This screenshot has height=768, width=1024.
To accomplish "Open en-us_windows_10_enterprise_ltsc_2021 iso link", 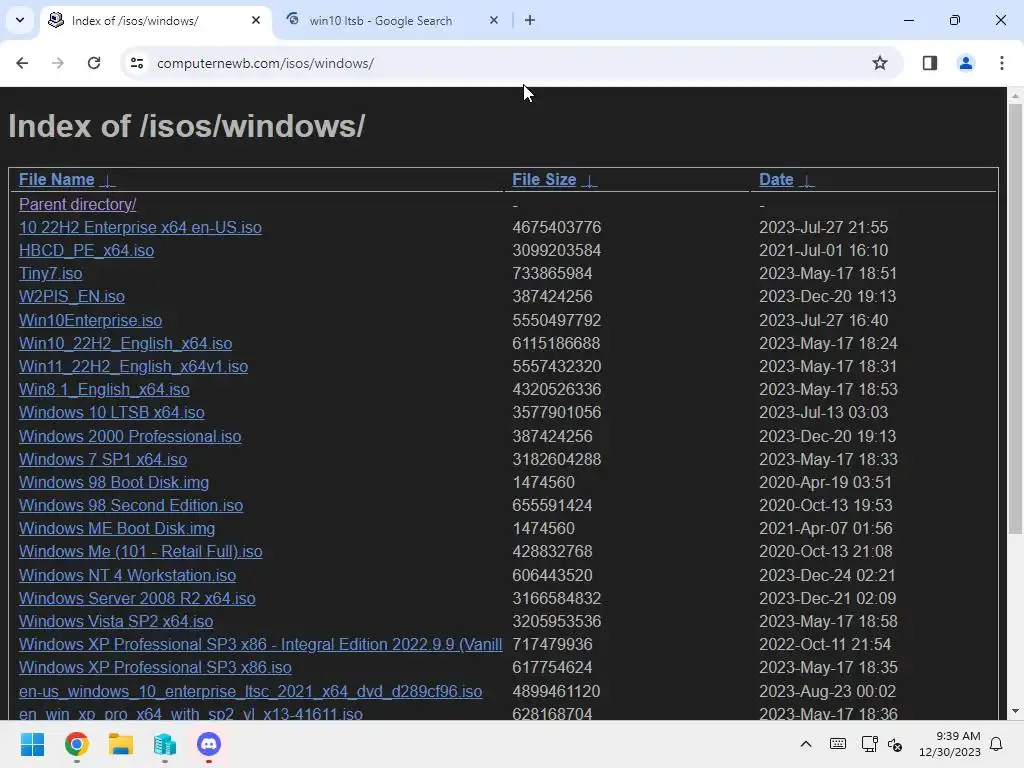I will (250, 691).
